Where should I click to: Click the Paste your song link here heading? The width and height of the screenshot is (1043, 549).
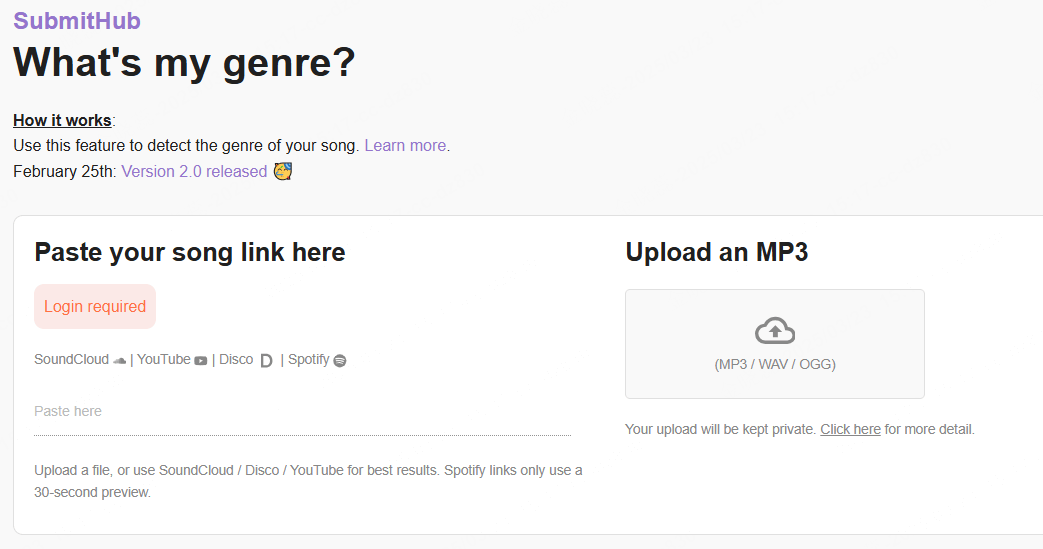190,252
